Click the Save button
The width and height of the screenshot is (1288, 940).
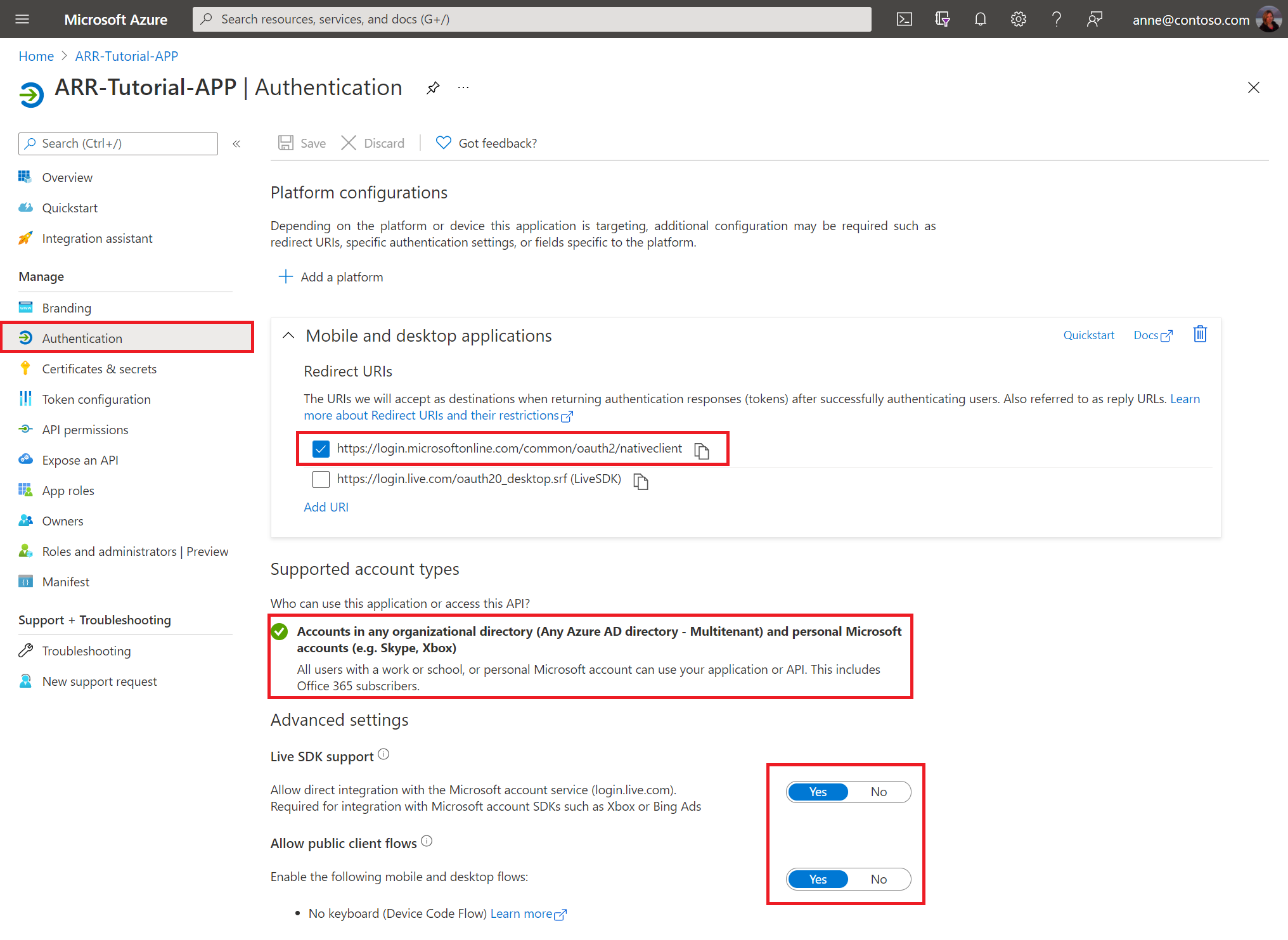(x=304, y=142)
